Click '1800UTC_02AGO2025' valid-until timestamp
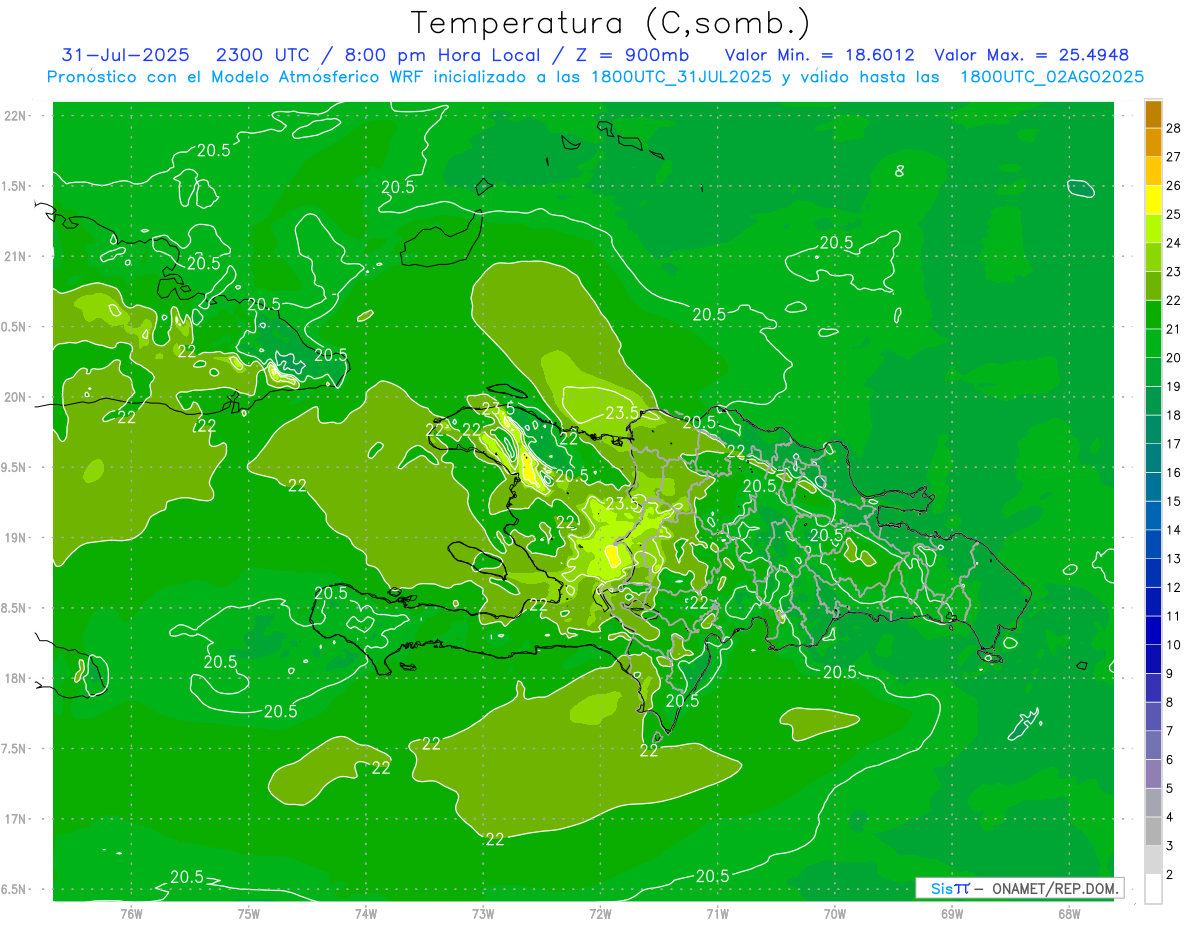1200x927 pixels. (x=1052, y=77)
